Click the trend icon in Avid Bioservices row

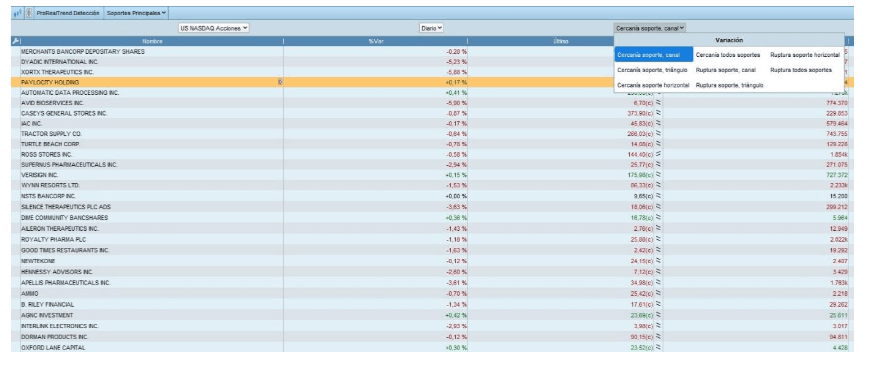(x=658, y=103)
